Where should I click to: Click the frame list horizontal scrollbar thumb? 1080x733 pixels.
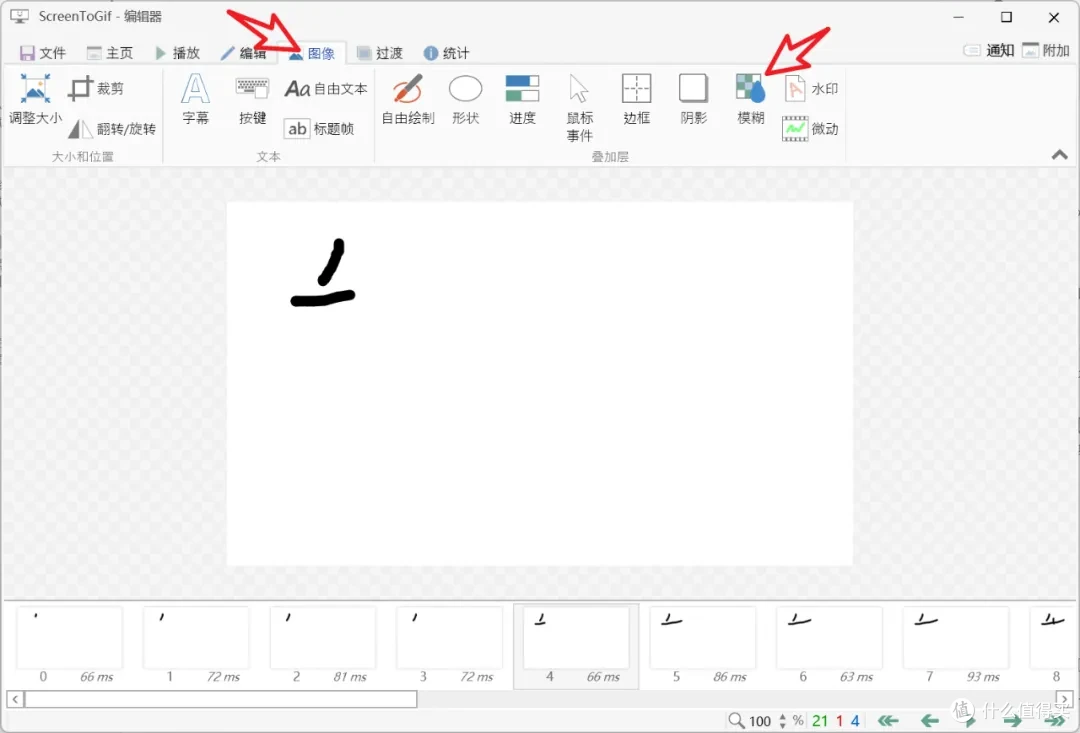tap(221, 699)
